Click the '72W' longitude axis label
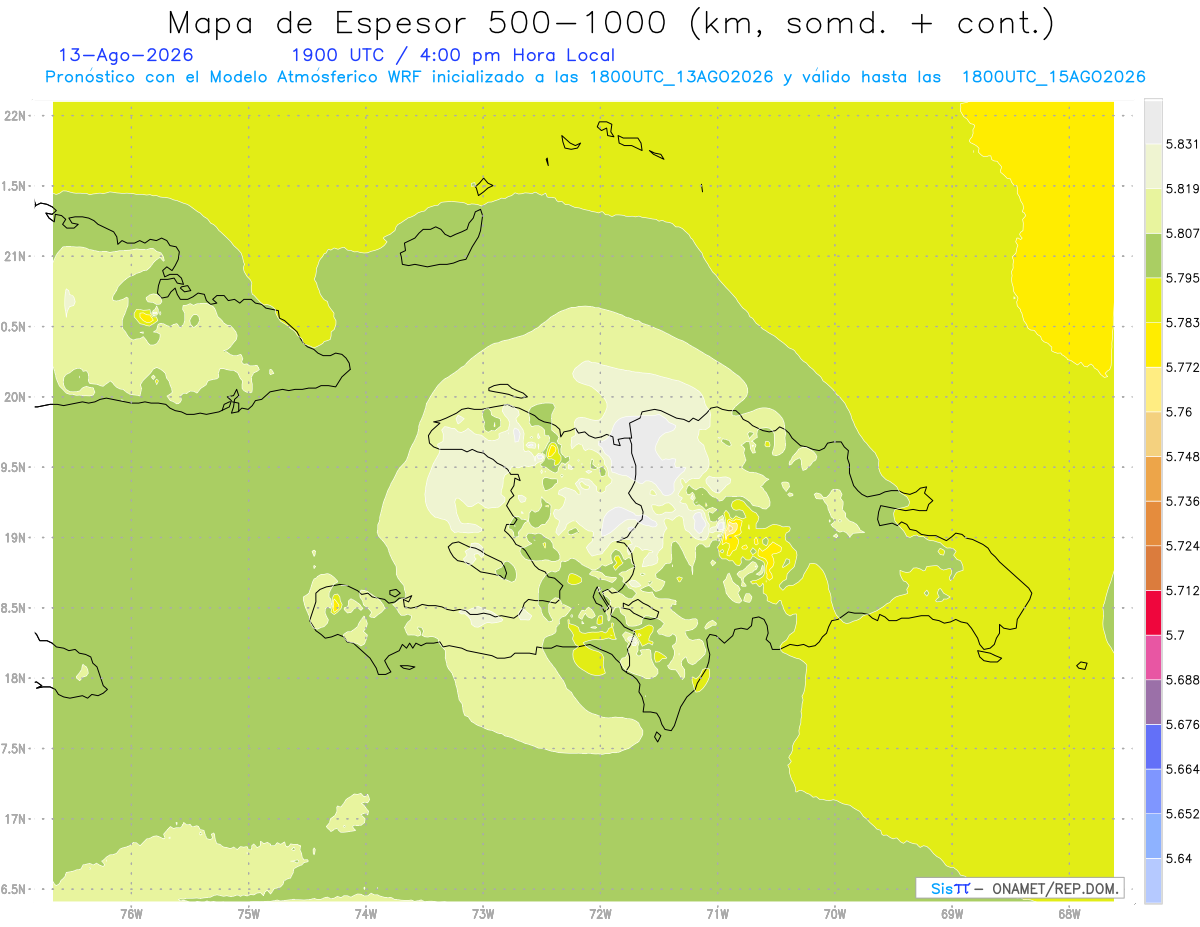This screenshot has height=927, width=1200. pos(600,914)
